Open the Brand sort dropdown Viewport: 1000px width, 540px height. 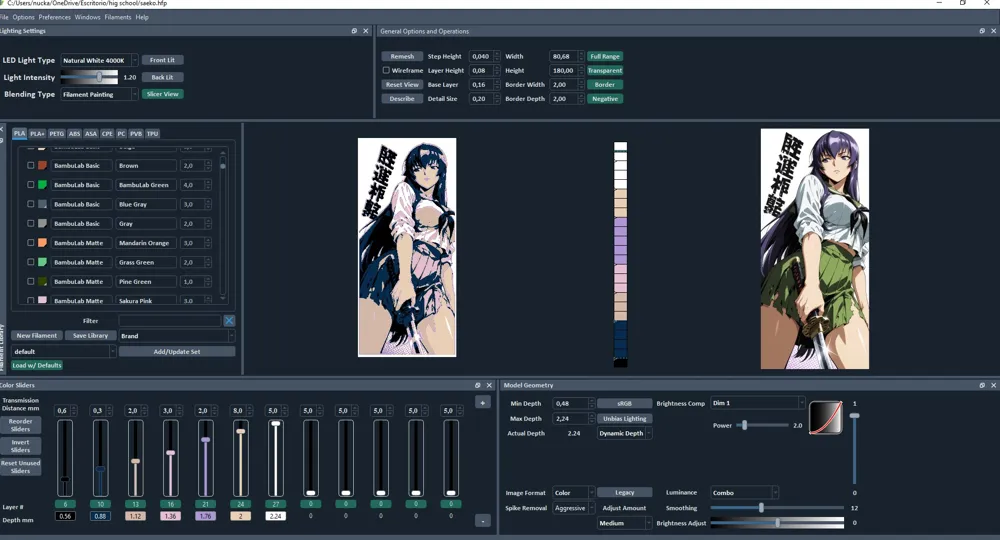pos(177,335)
